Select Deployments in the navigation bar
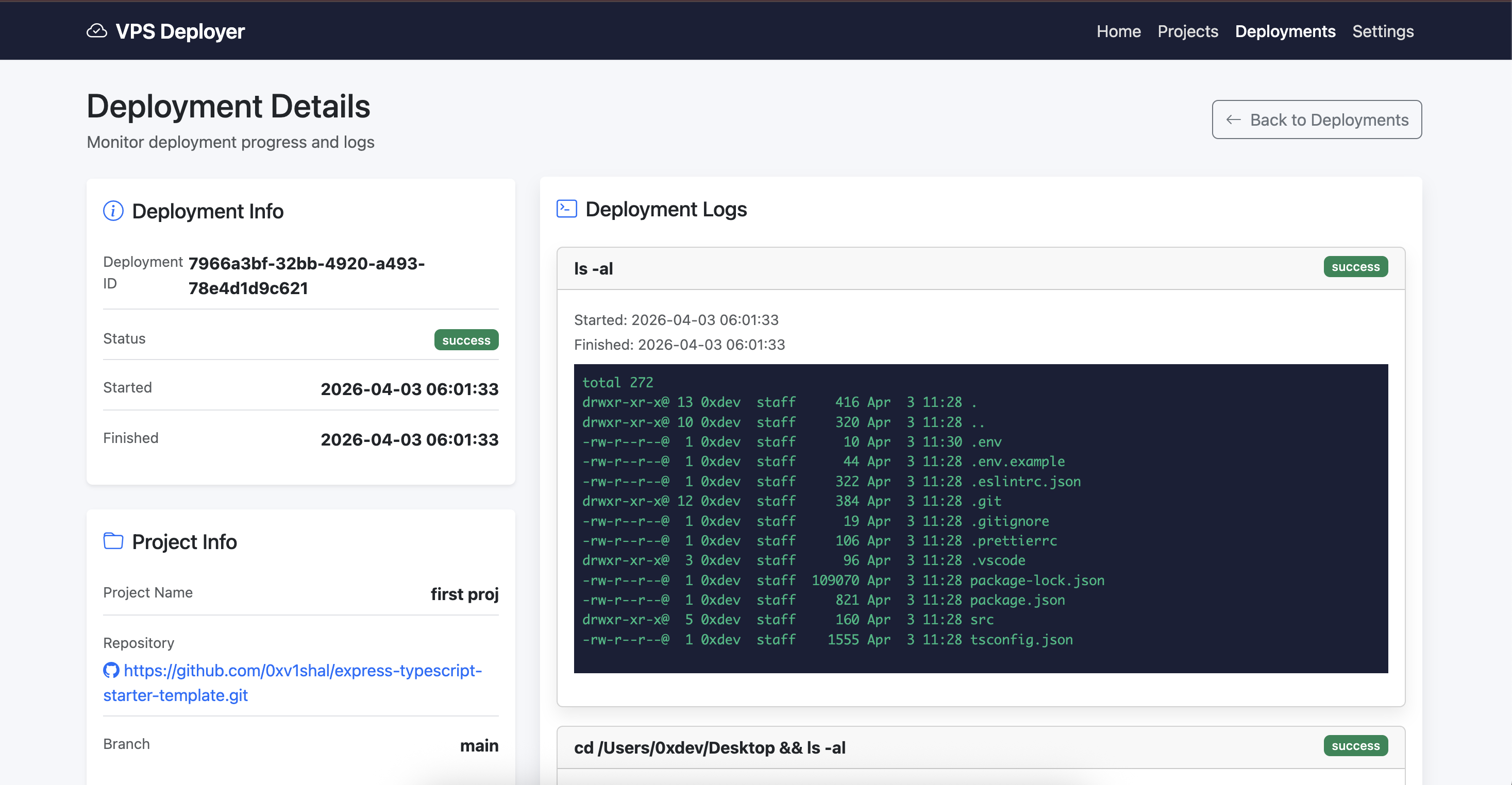 point(1285,31)
